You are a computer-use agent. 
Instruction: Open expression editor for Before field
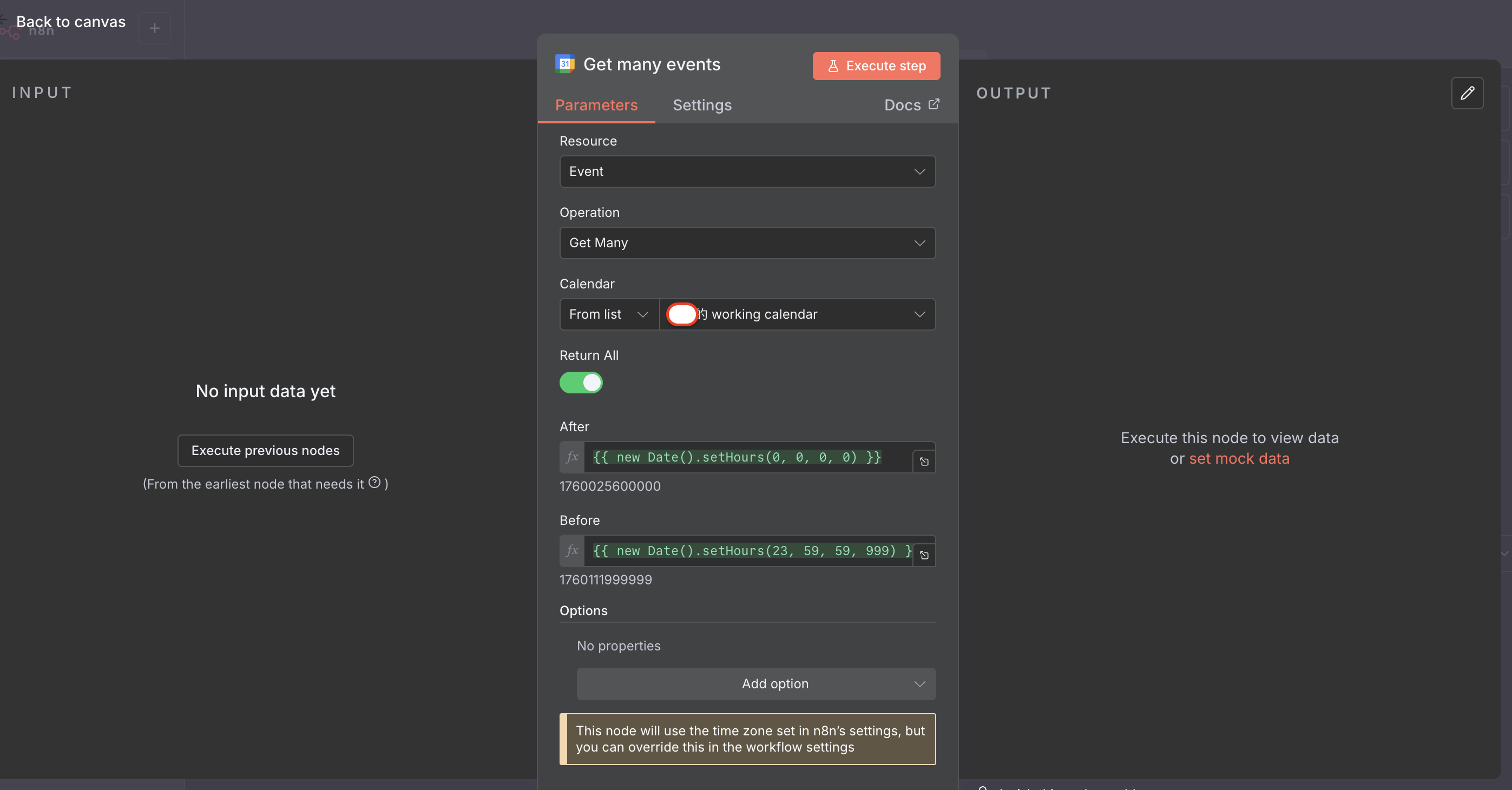[924, 555]
